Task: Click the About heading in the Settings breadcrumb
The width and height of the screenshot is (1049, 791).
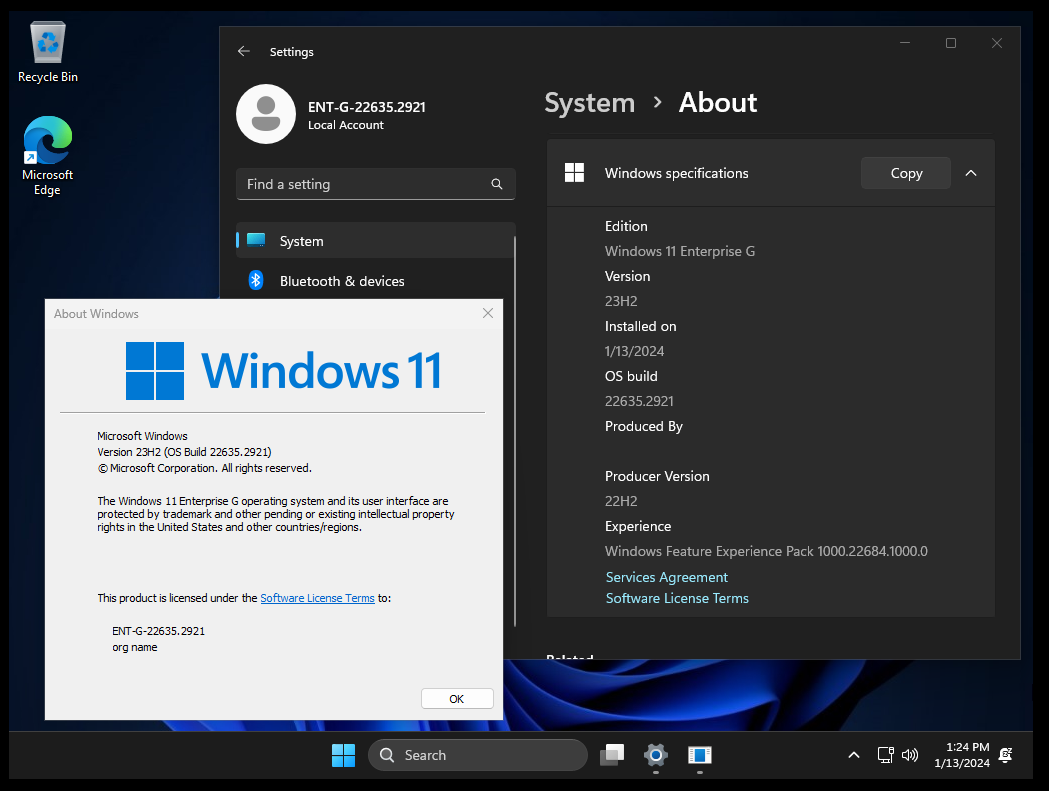Action: (718, 103)
